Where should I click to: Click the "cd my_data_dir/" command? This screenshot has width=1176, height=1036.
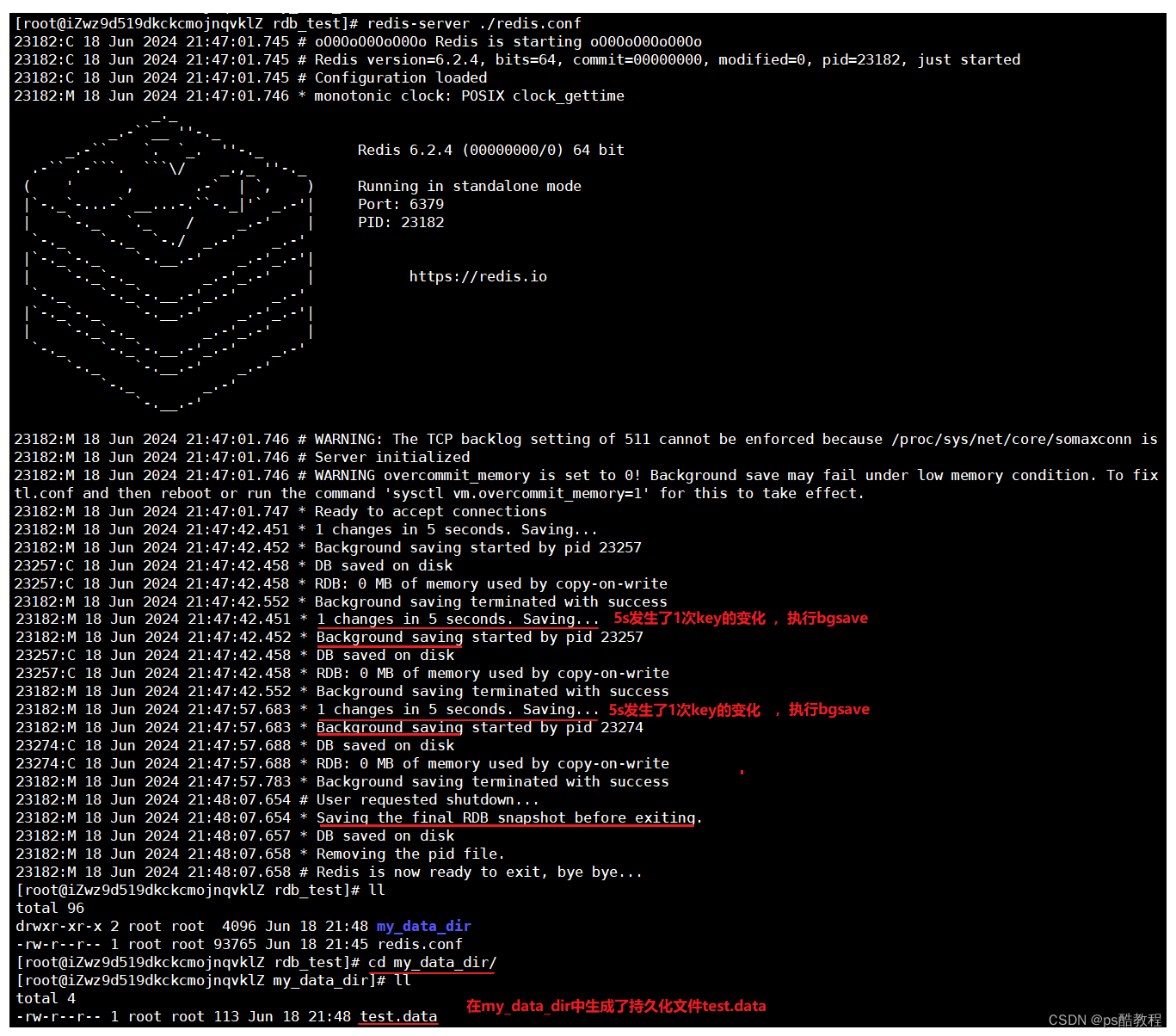point(432,962)
